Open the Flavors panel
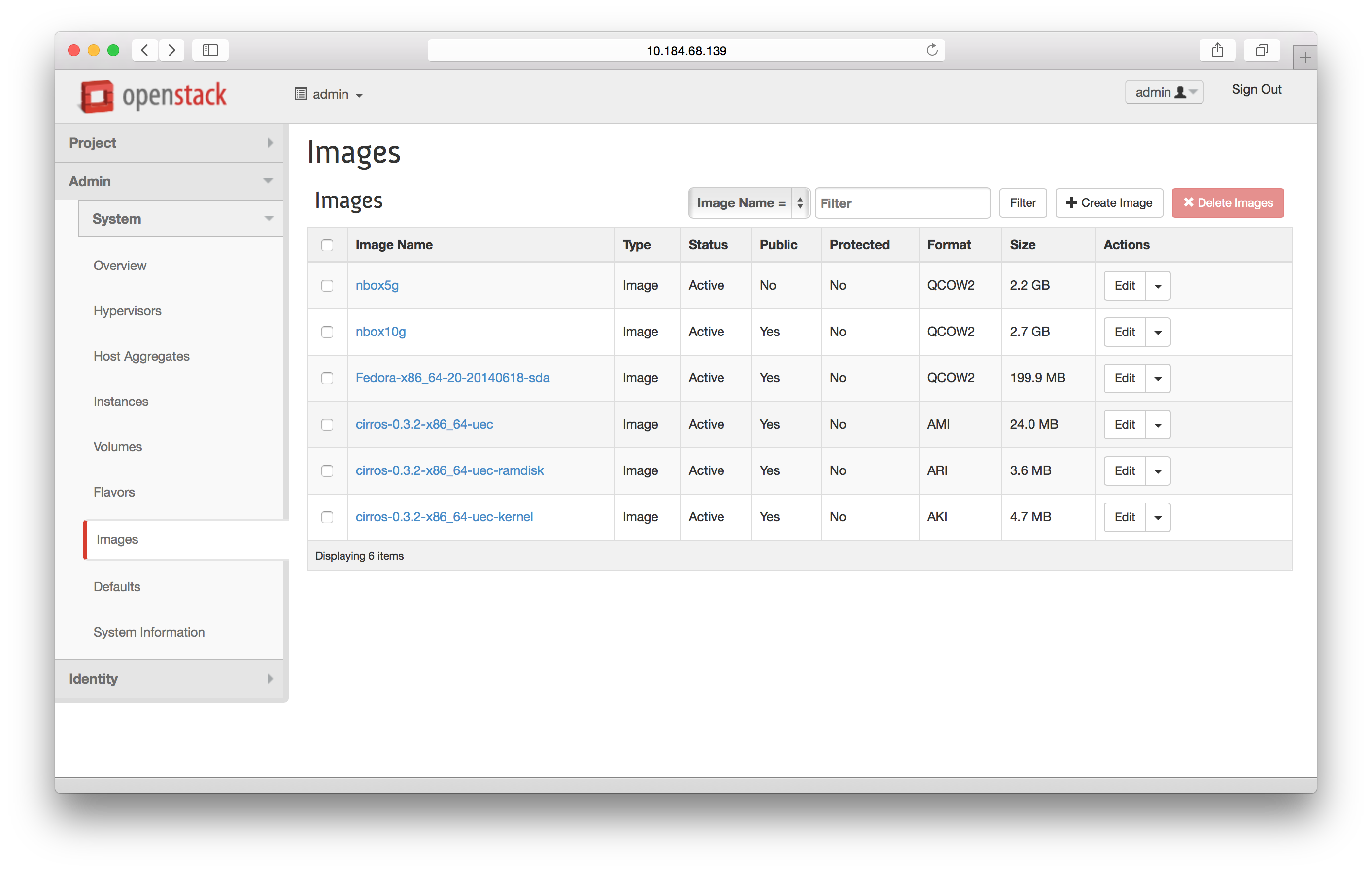 click(x=114, y=492)
